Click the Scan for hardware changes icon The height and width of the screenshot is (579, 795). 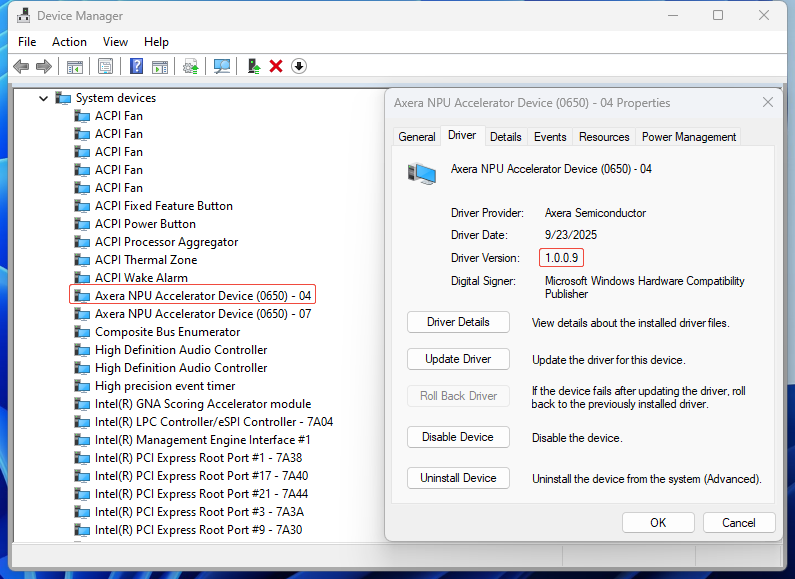coord(222,66)
